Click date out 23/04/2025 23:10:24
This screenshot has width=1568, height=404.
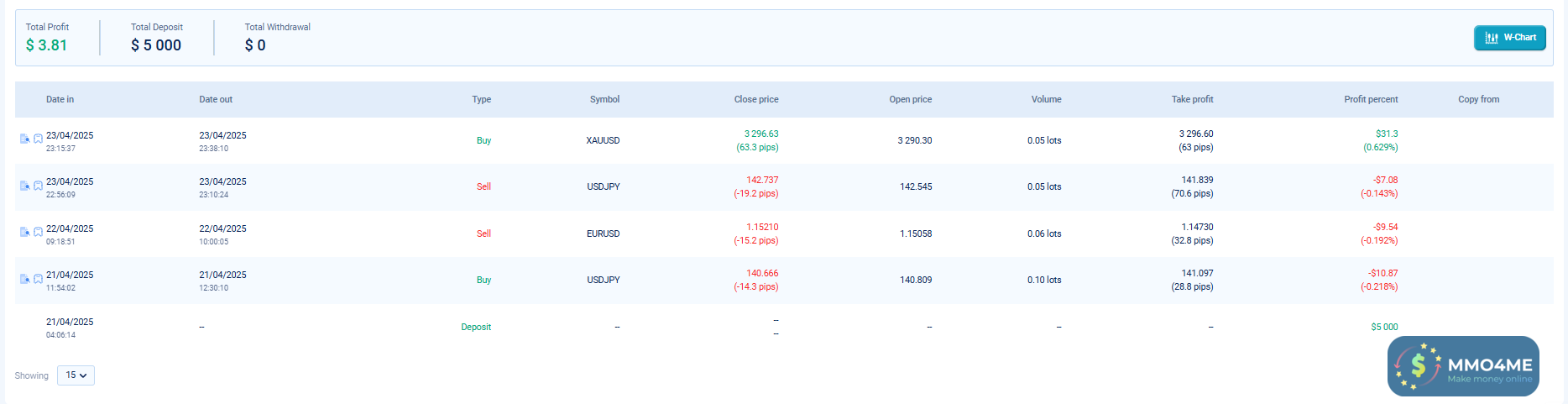pos(222,187)
